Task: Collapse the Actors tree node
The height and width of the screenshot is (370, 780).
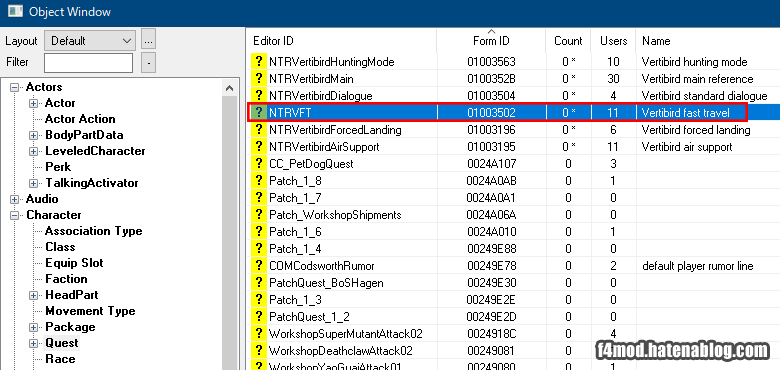Action: tap(15, 88)
